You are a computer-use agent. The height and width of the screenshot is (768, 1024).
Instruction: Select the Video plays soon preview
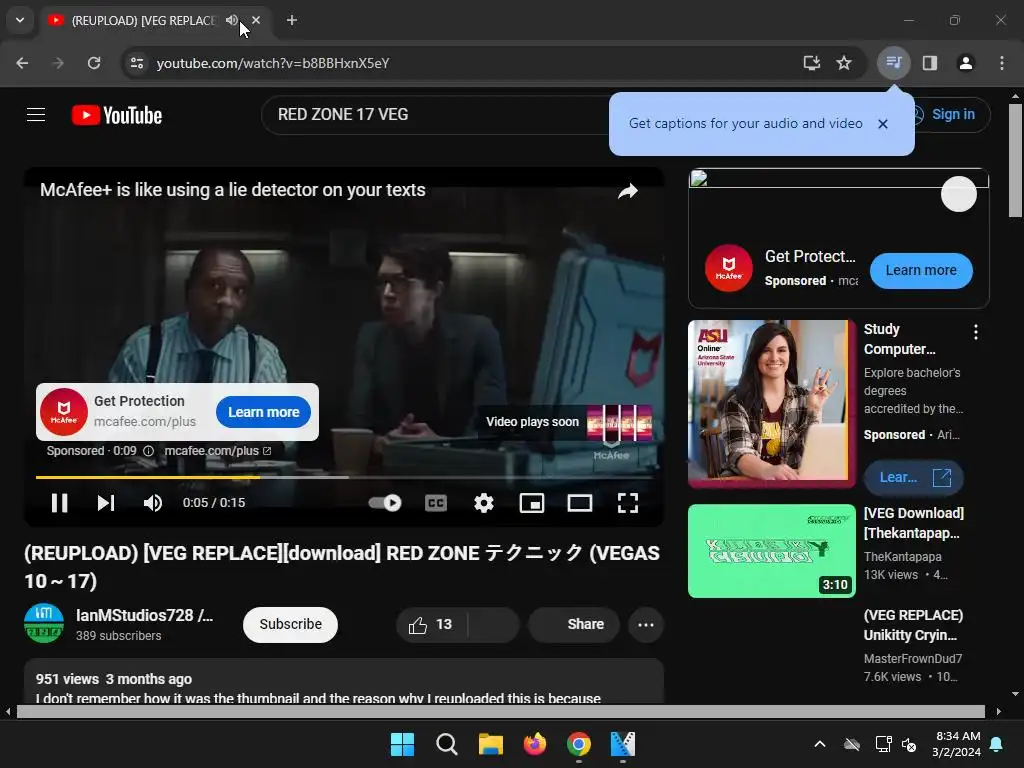[568, 422]
